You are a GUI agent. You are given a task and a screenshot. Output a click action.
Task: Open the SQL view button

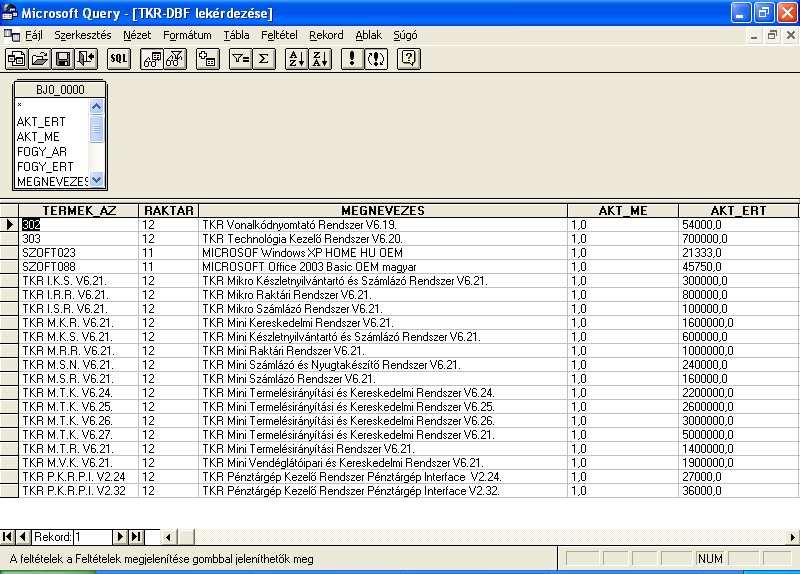[x=119, y=59]
